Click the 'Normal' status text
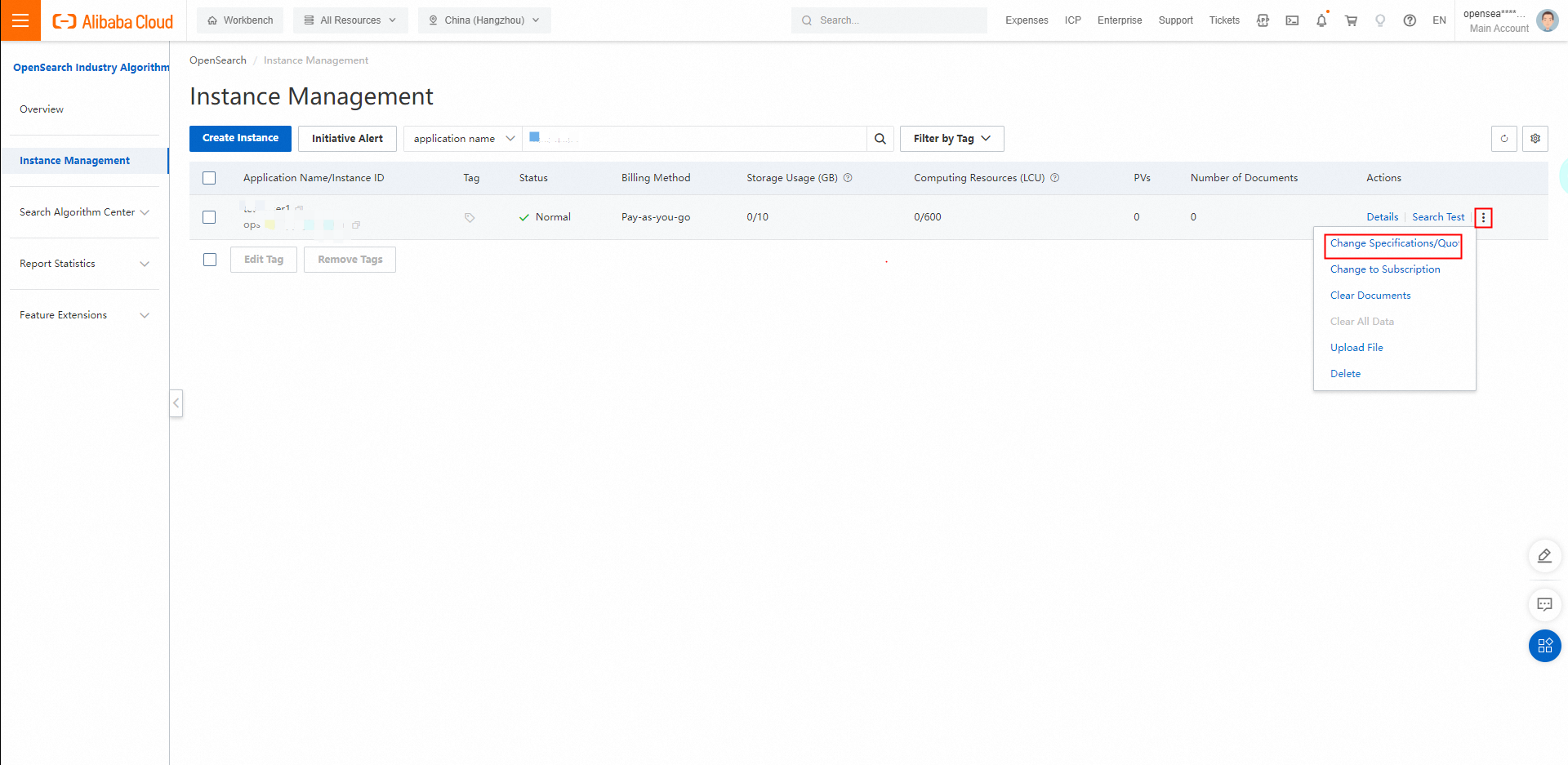The height and width of the screenshot is (765, 1568). click(x=553, y=217)
